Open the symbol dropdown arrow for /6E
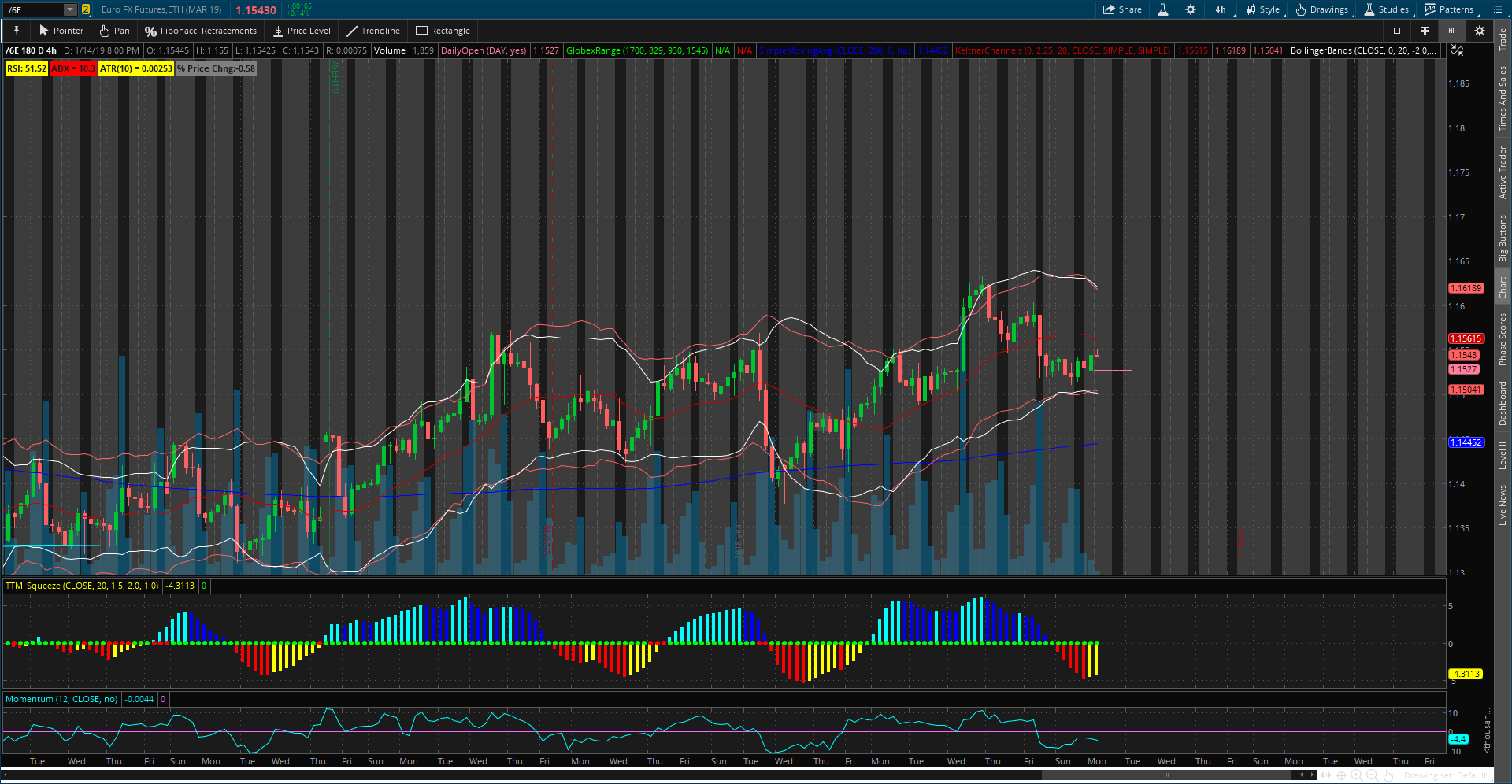The height and width of the screenshot is (784, 1512). pos(70,9)
